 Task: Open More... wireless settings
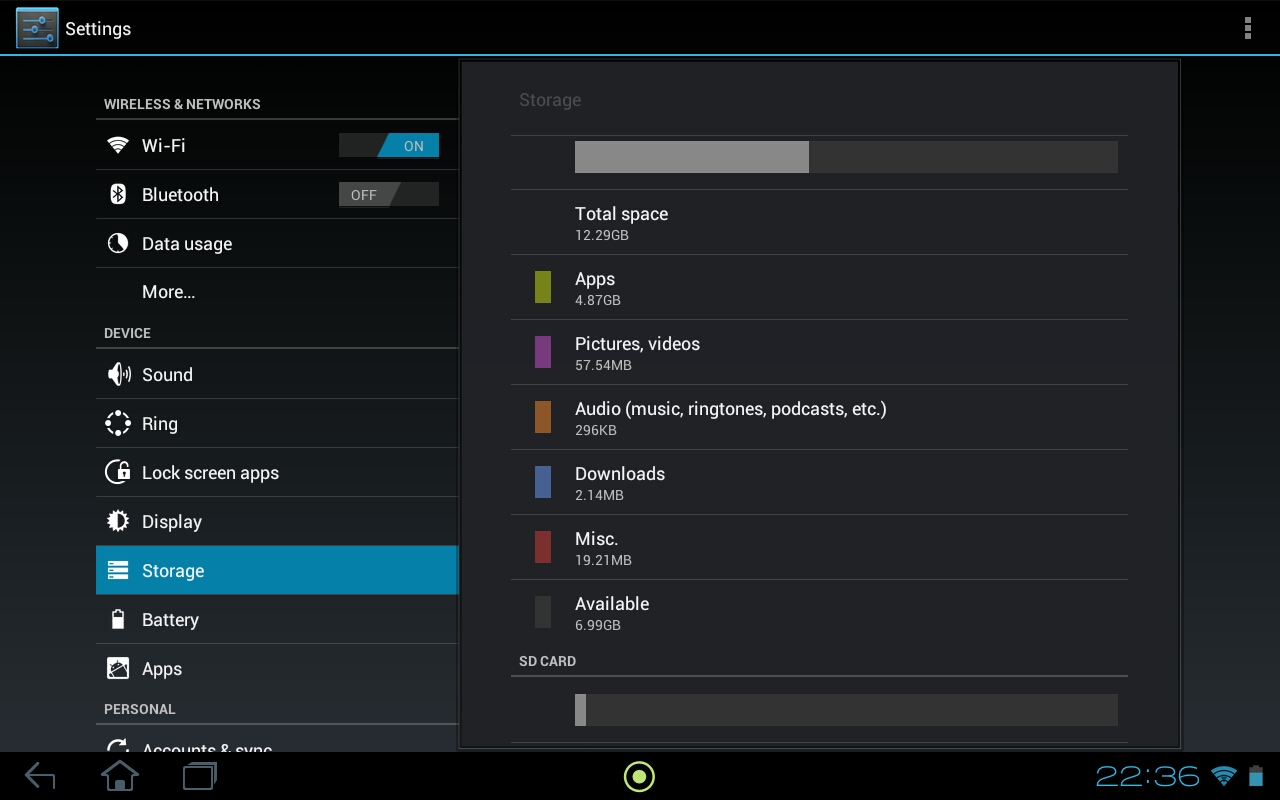[x=277, y=292]
